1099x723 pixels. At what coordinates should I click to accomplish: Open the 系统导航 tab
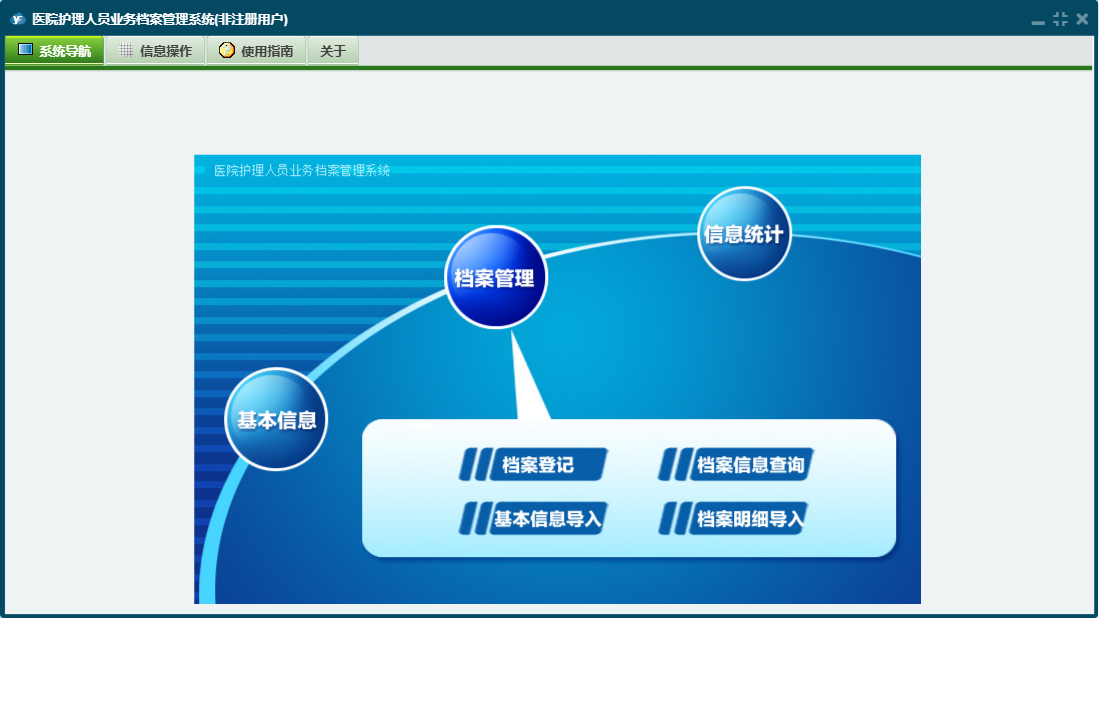[x=55, y=50]
